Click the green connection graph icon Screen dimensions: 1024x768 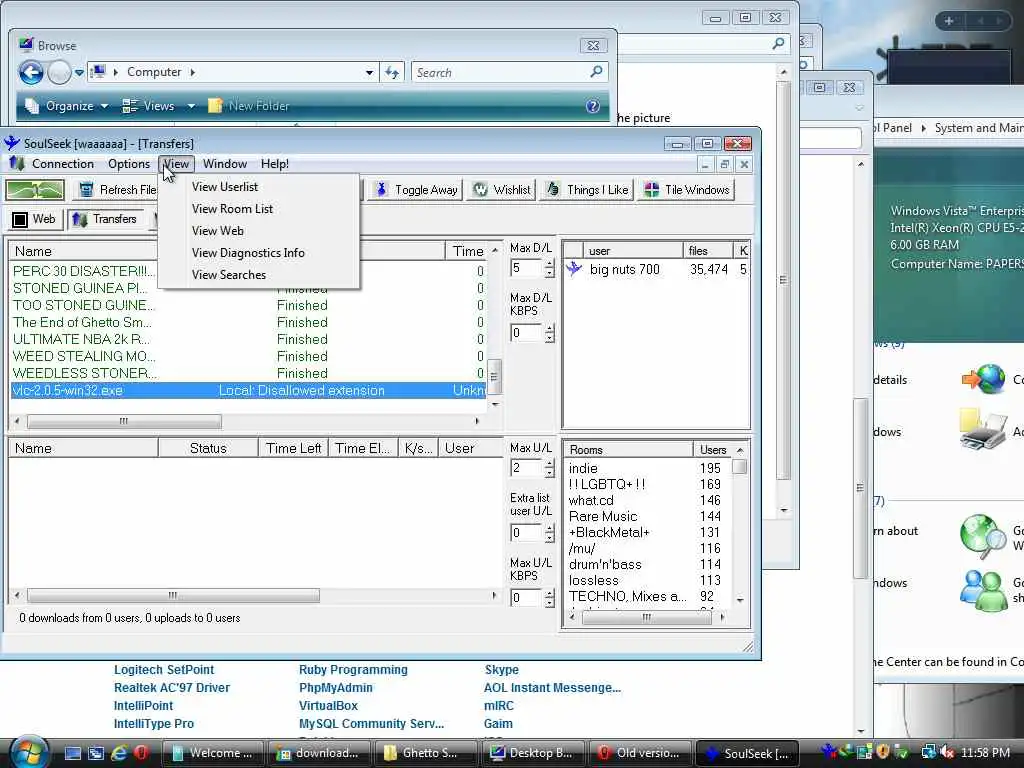pyautogui.click(x=35, y=190)
